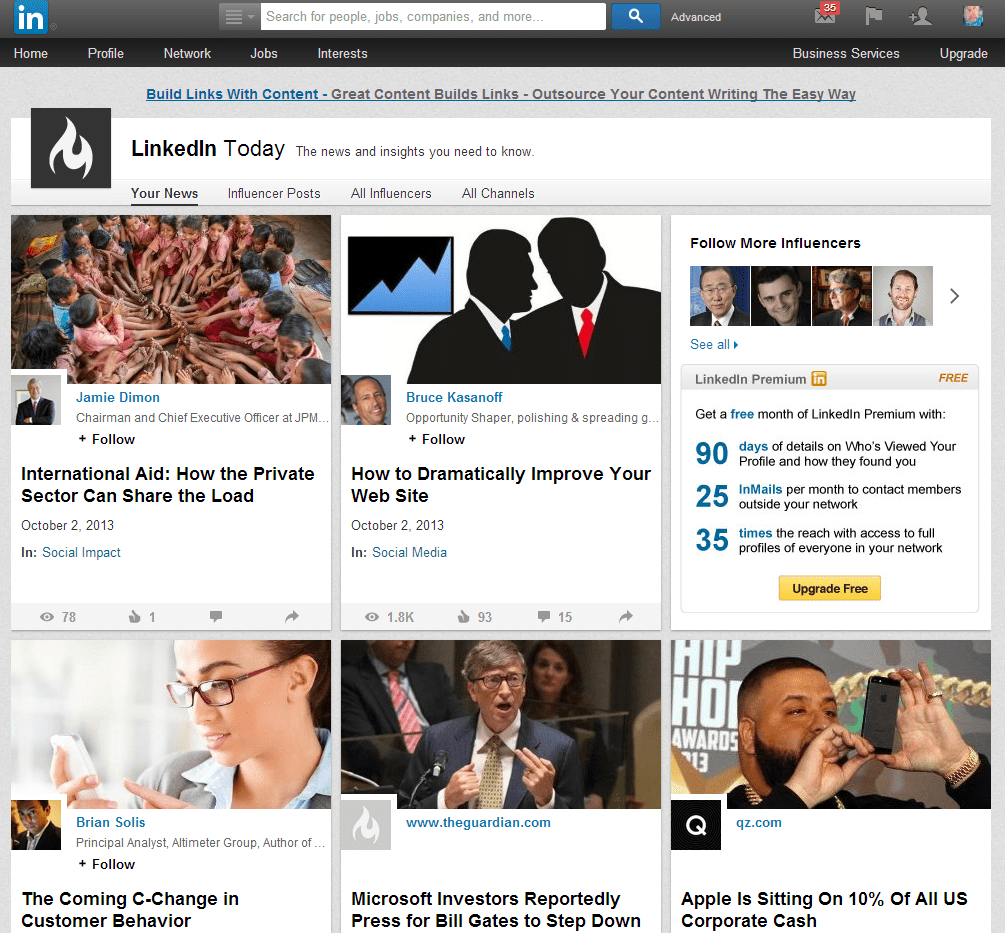The width and height of the screenshot is (1005, 933).
Task: Click the Upgrade Free button
Action: coord(829,588)
